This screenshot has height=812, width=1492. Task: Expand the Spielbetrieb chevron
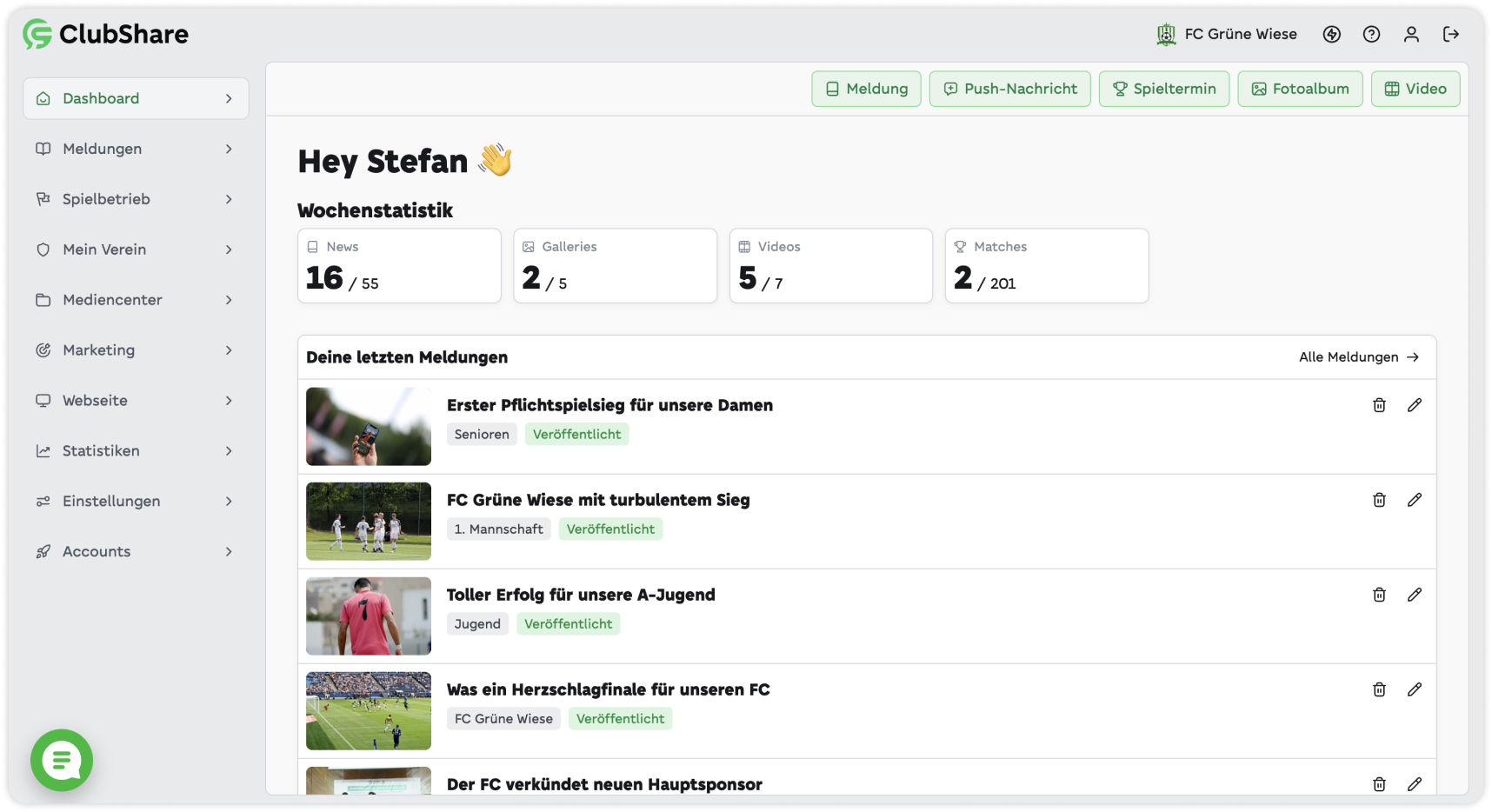pyautogui.click(x=229, y=199)
